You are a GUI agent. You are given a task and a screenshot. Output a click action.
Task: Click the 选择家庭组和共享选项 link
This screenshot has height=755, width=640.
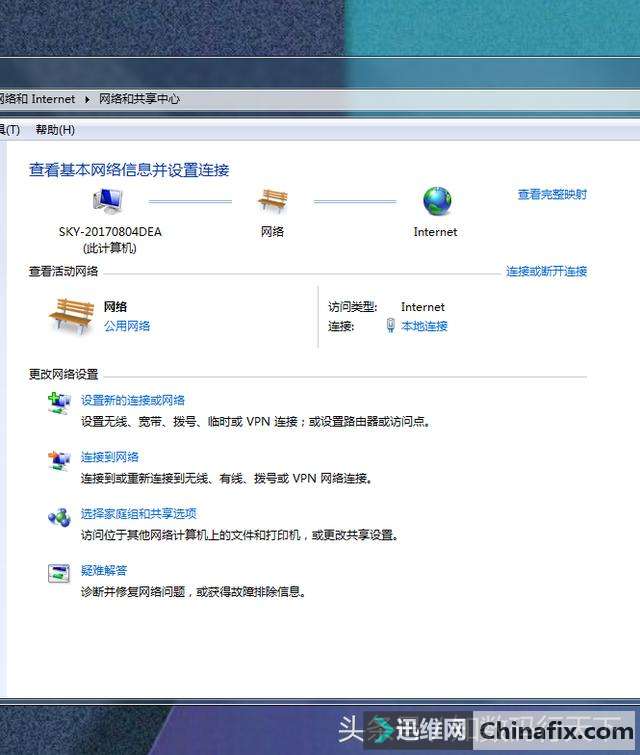pos(139,514)
